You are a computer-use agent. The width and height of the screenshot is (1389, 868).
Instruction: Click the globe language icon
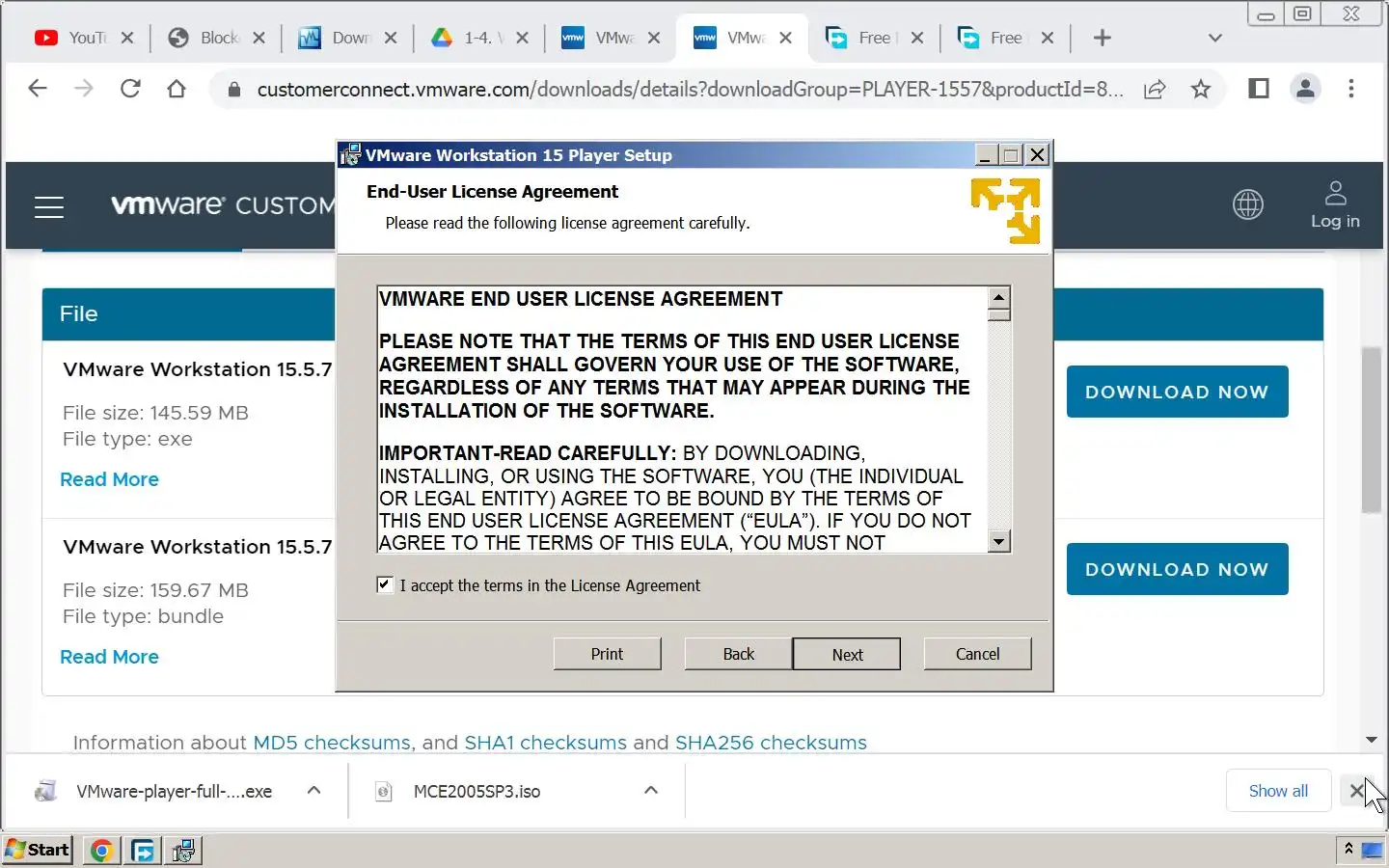coord(1248,204)
